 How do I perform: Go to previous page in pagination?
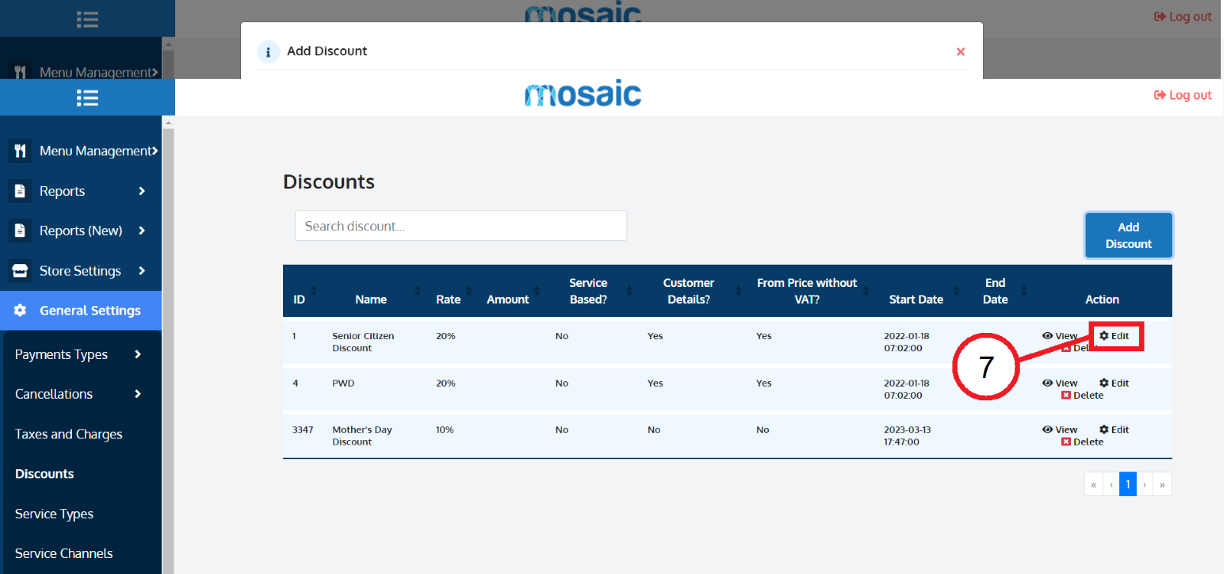tap(1111, 485)
